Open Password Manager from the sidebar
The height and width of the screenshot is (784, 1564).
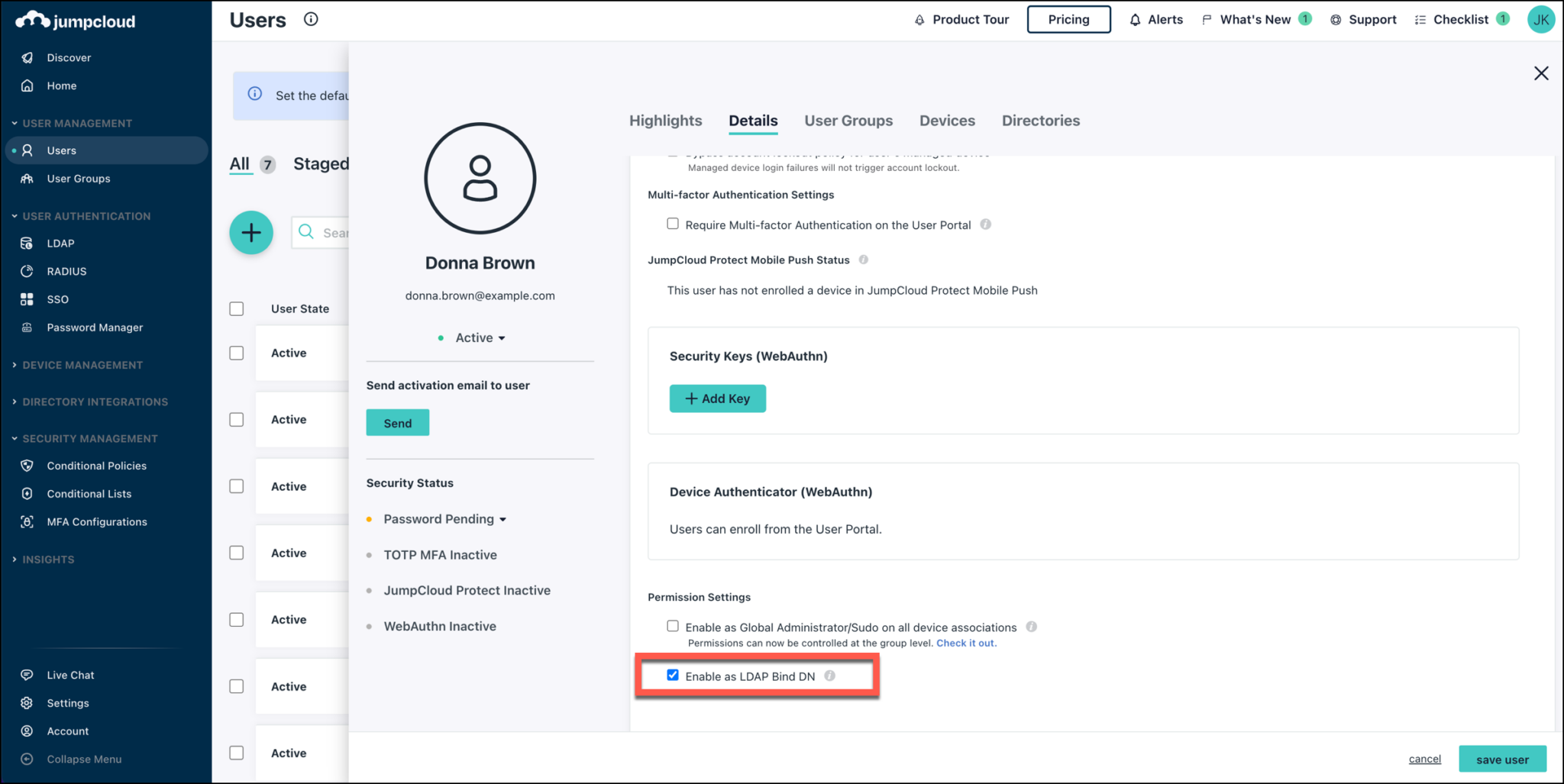[x=94, y=327]
